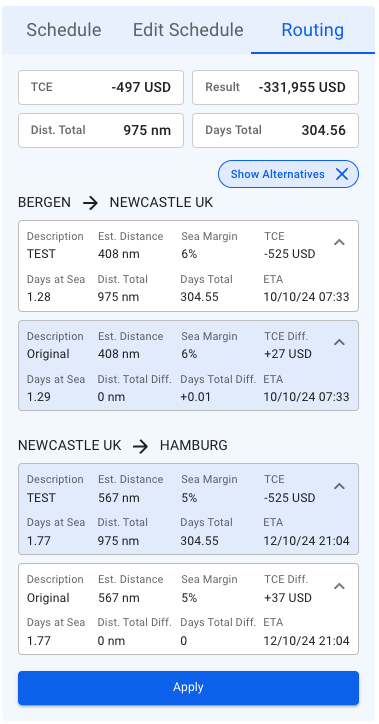
Task: Select the Original route for Newcastle to Hamburg
Action: click(188, 609)
